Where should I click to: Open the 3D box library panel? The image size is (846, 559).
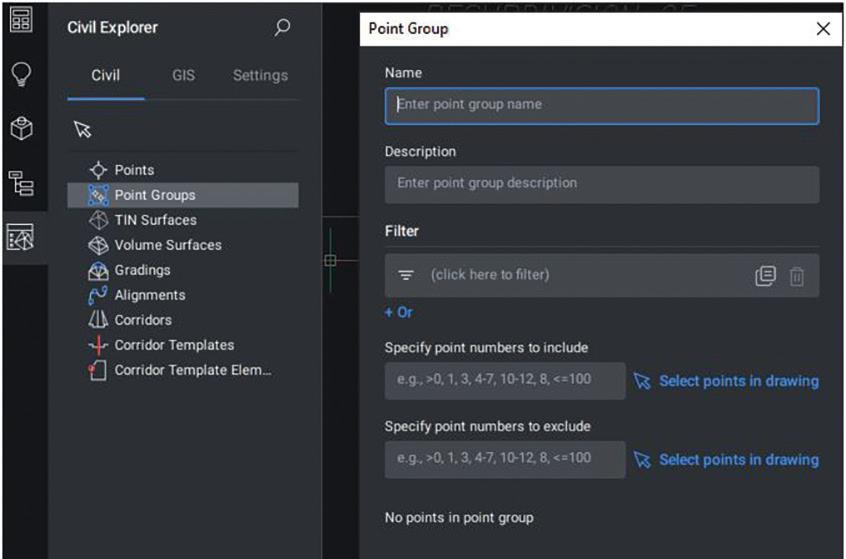pyautogui.click(x=21, y=128)
